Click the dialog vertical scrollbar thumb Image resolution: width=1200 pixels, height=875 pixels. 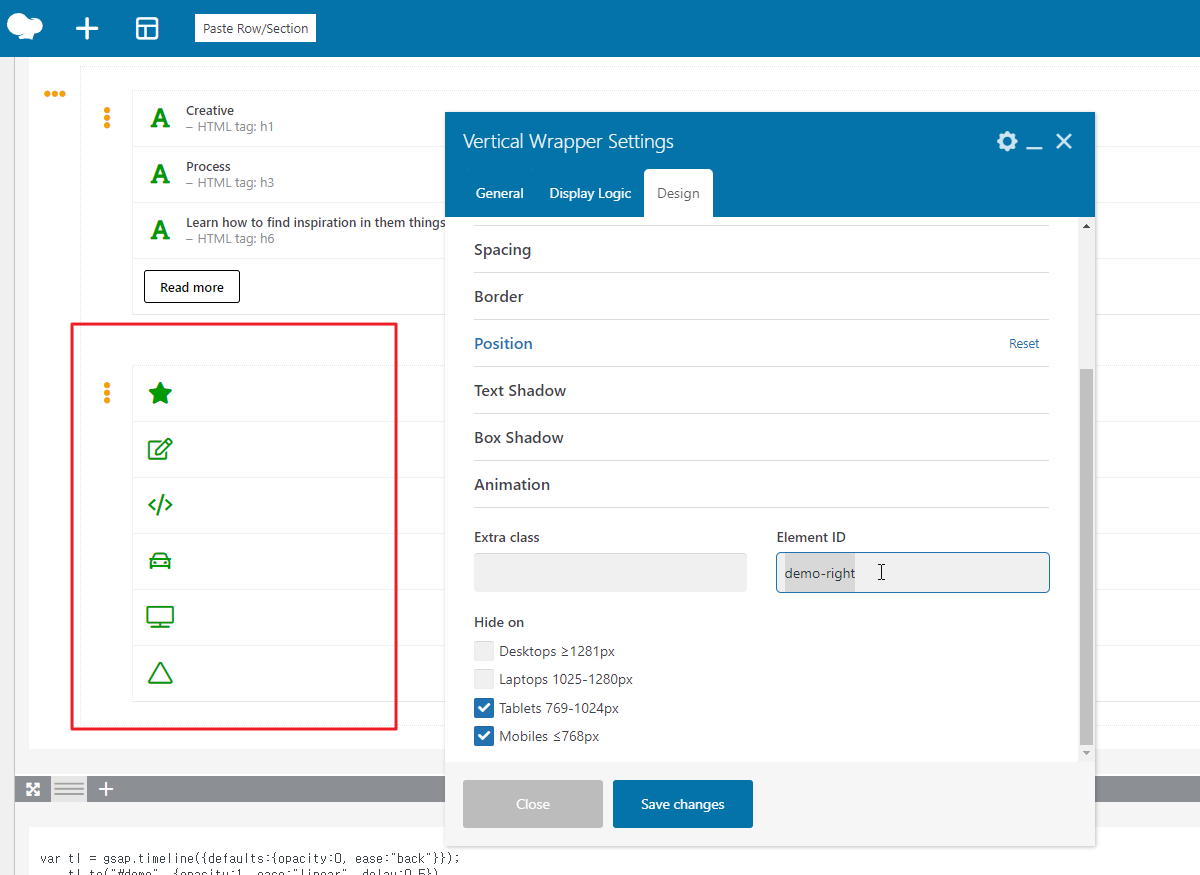1087,556
